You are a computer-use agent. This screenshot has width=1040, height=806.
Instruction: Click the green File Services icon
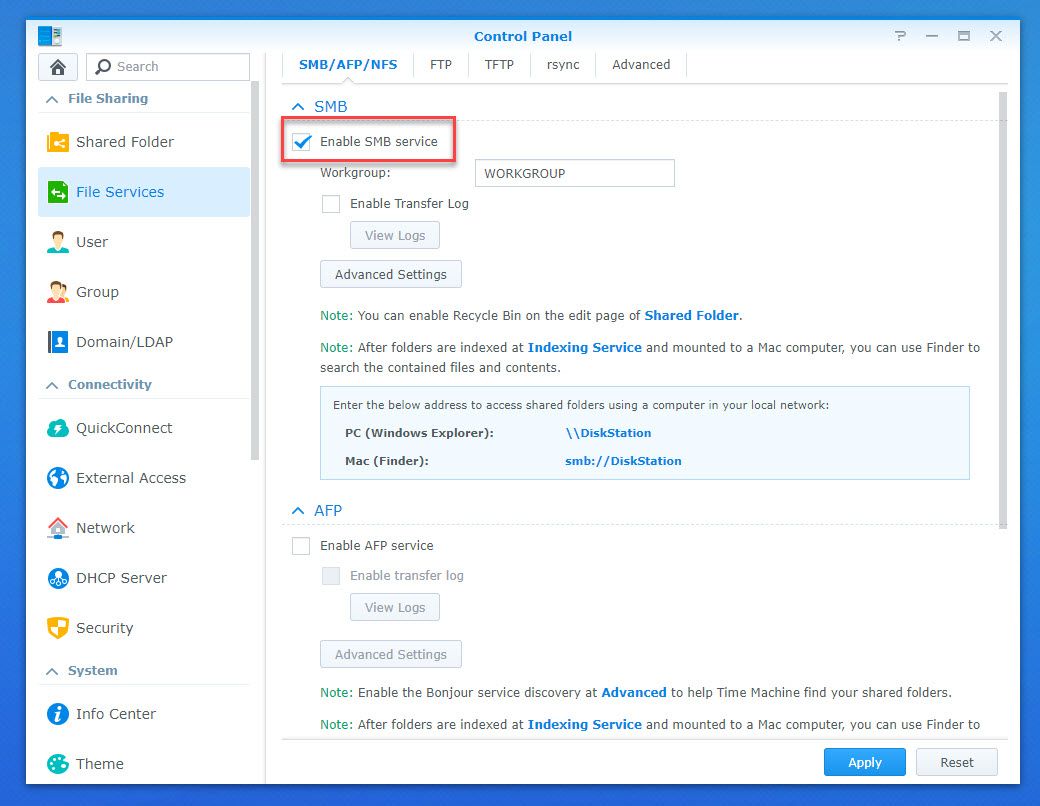click(58, 192)
